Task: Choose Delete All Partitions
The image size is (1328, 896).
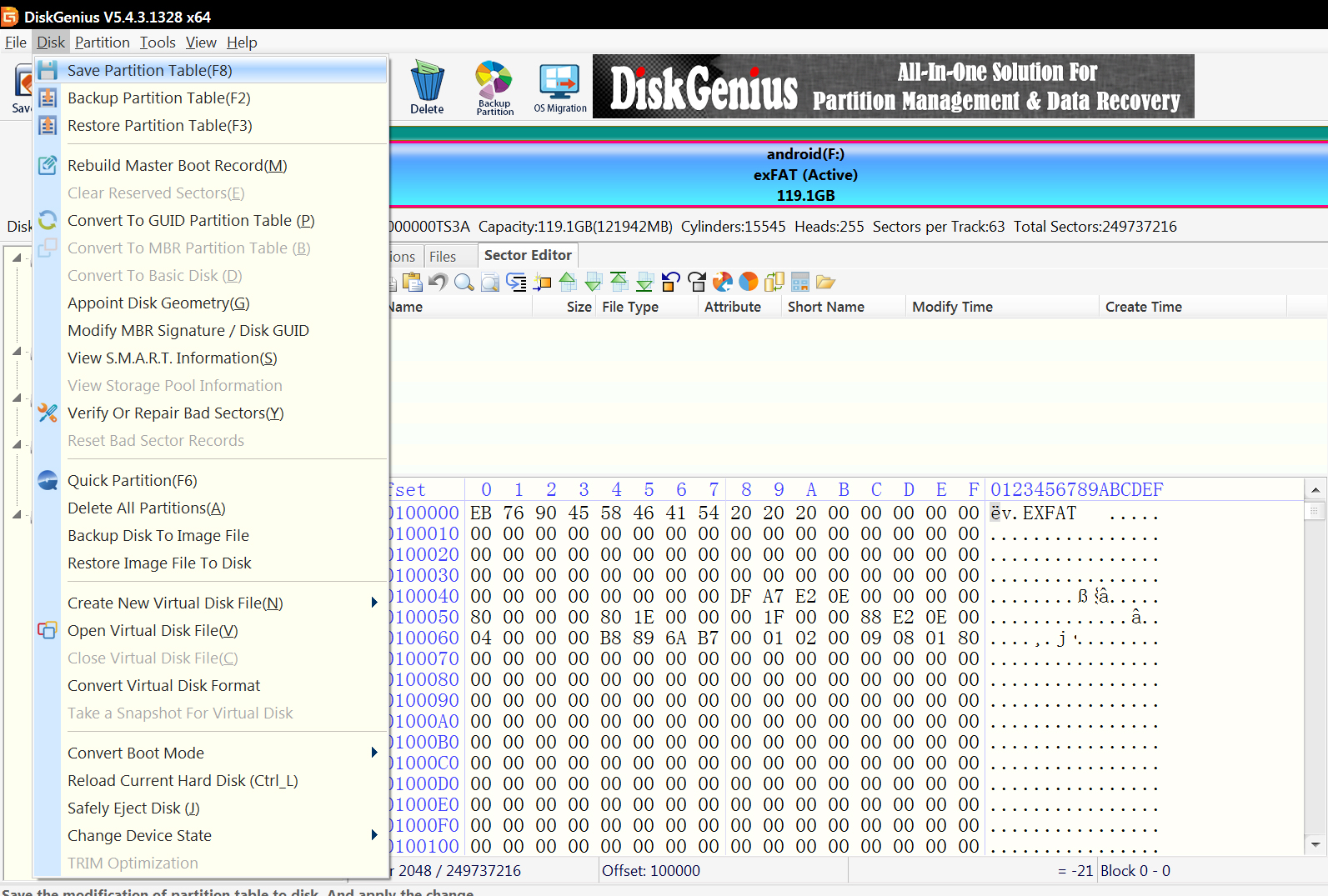Action: point(211,508)
